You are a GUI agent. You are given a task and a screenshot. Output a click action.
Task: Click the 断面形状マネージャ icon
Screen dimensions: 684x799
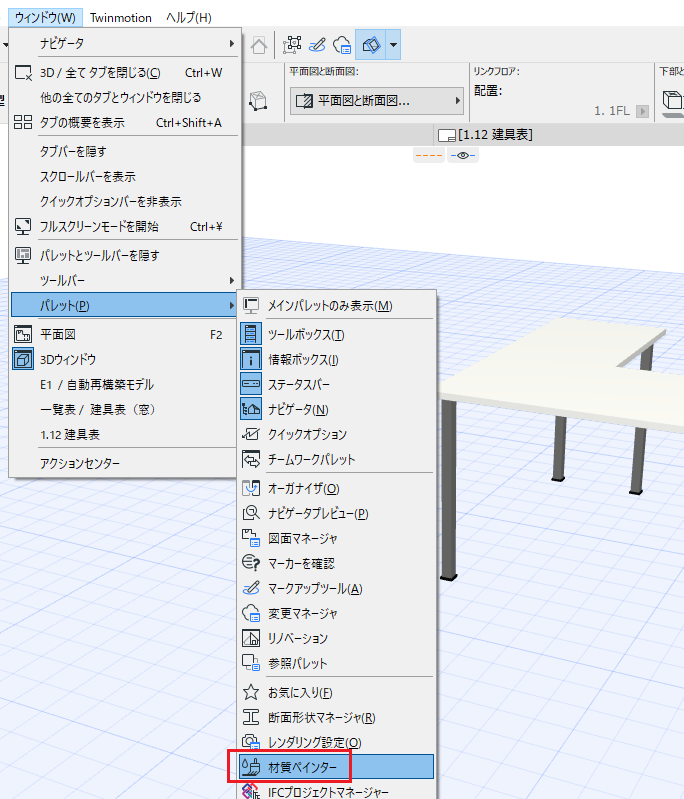click(251, 717)
